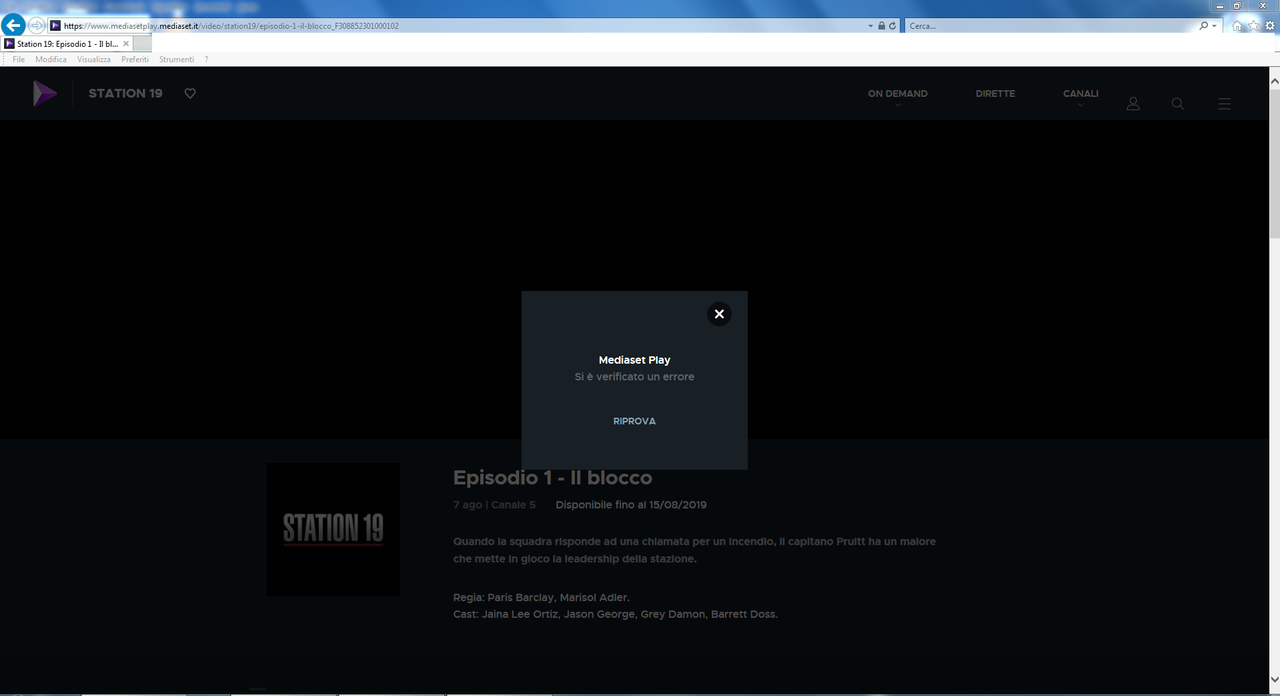Go back with the browser back arrow

pos(14,25)
